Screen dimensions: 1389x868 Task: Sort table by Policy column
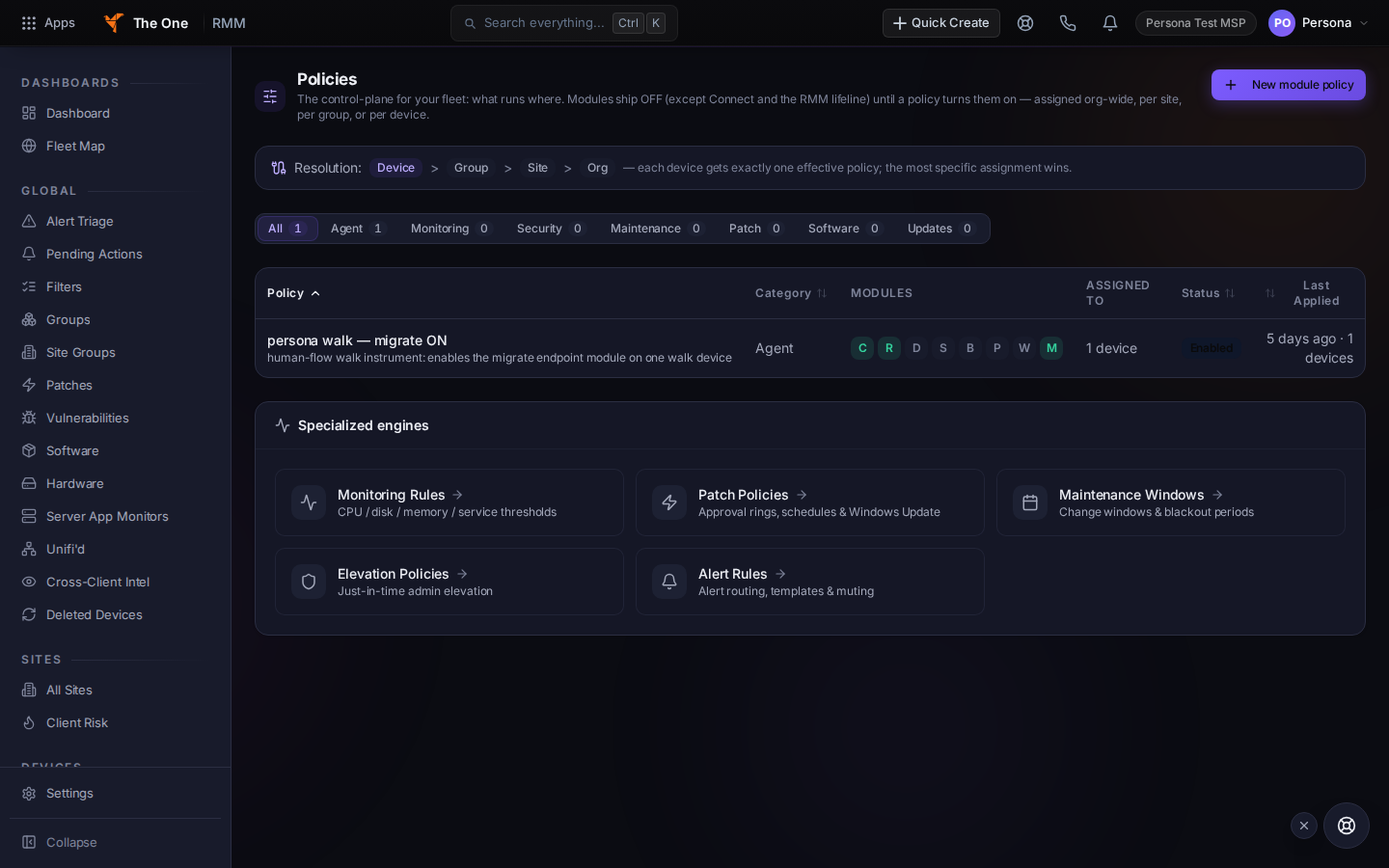tap(293, 293)
